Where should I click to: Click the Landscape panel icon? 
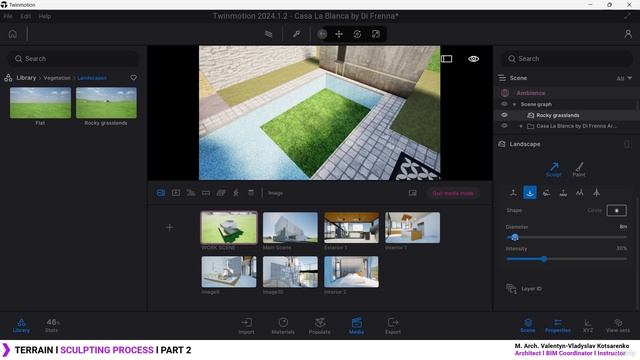(x=502, y=144)
